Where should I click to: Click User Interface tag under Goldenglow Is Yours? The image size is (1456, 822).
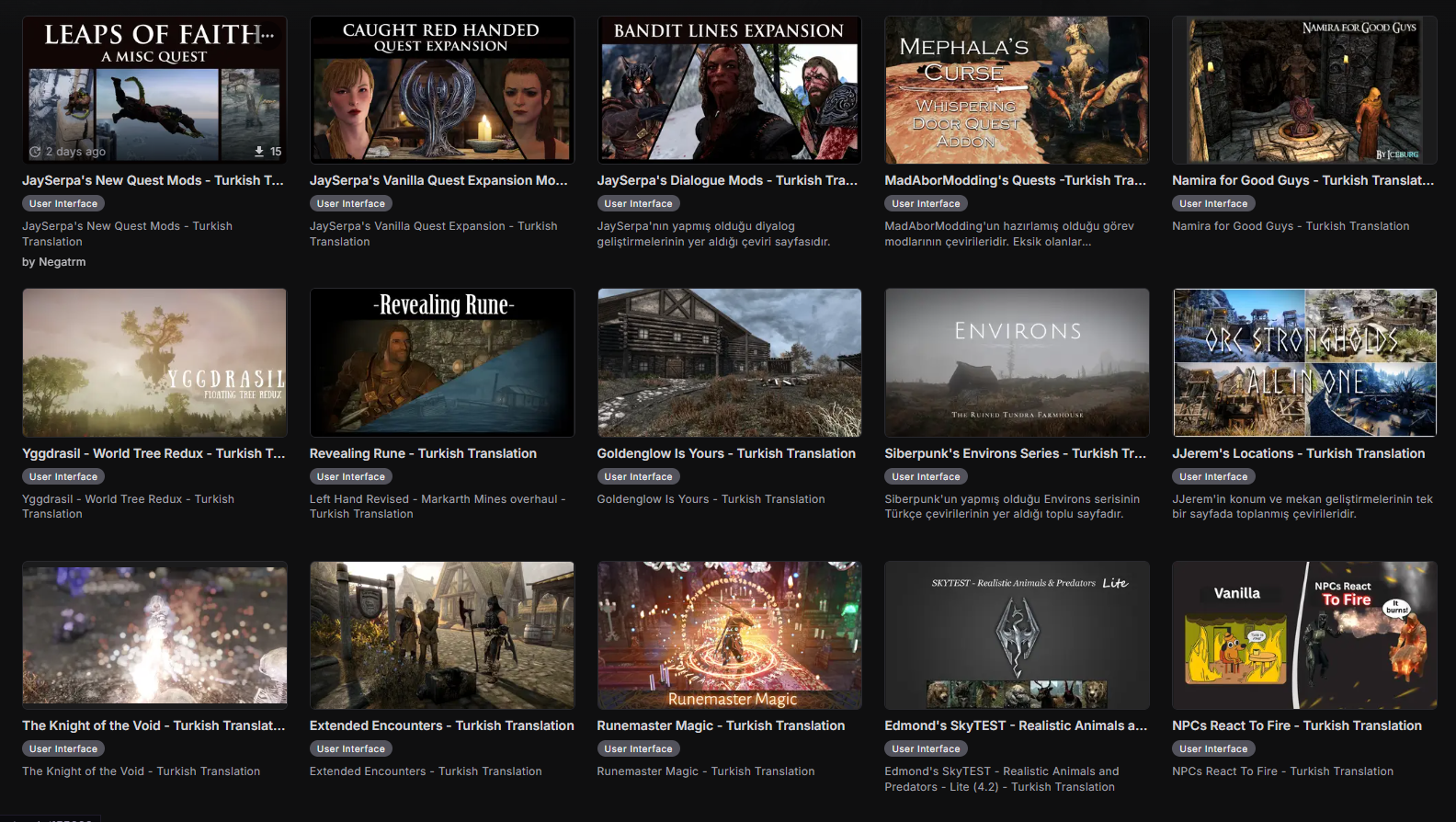[x=639, y=476]
